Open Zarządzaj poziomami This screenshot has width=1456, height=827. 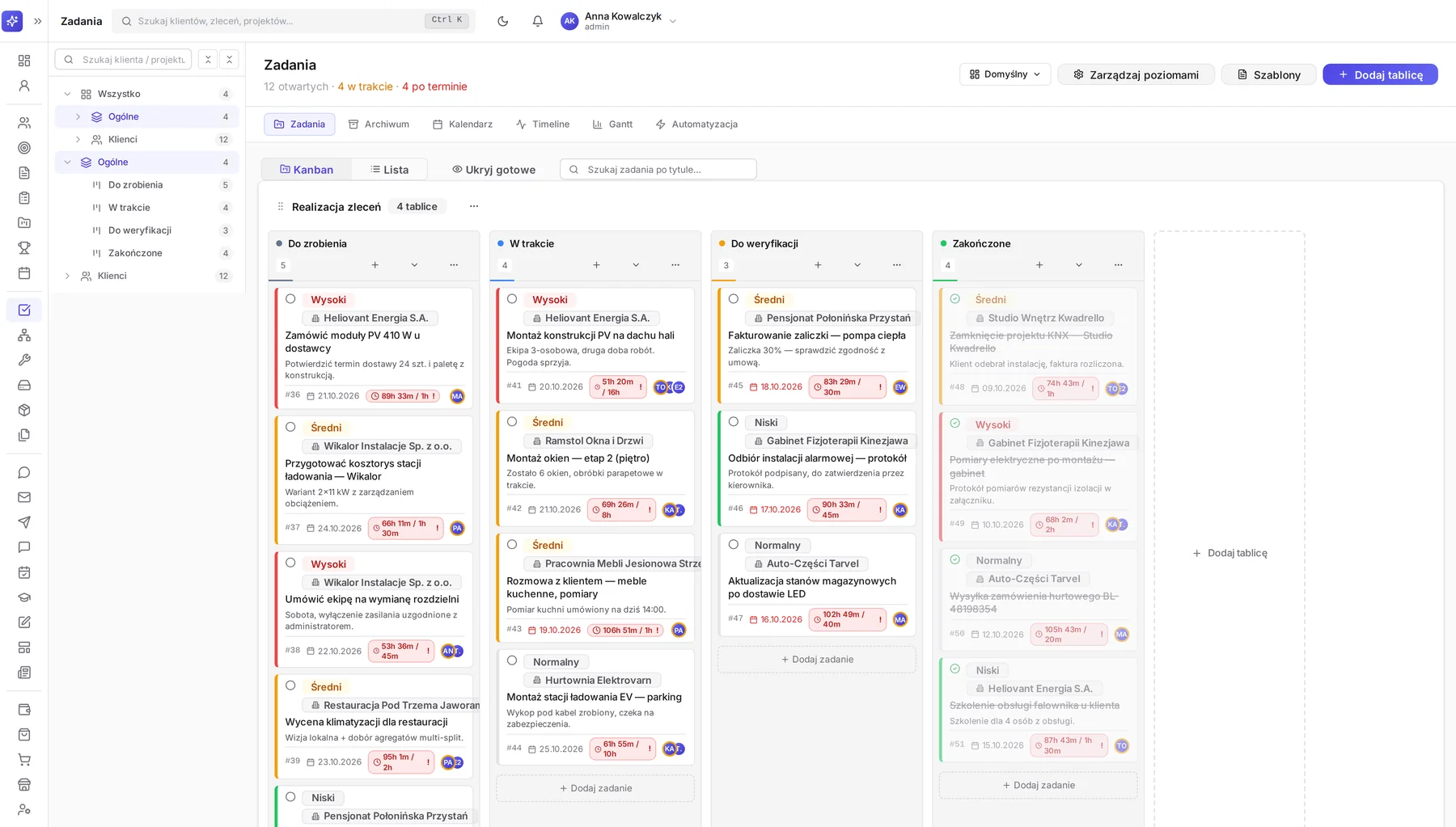(1136, 74)
